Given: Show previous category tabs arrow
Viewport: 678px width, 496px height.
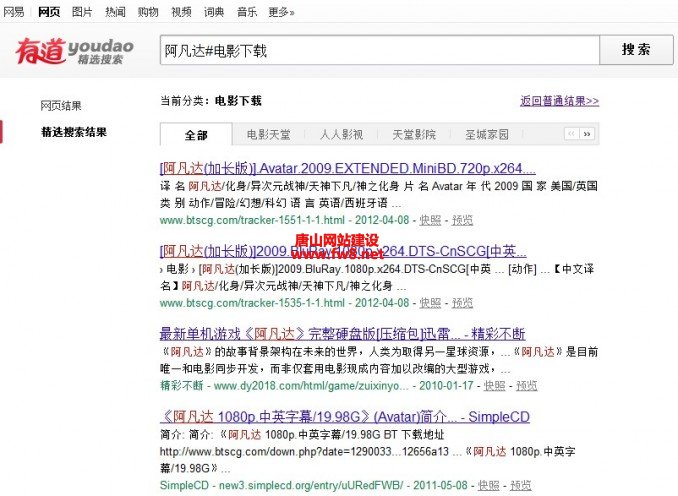Looking at the screenshot, I should tap(571, 134).
